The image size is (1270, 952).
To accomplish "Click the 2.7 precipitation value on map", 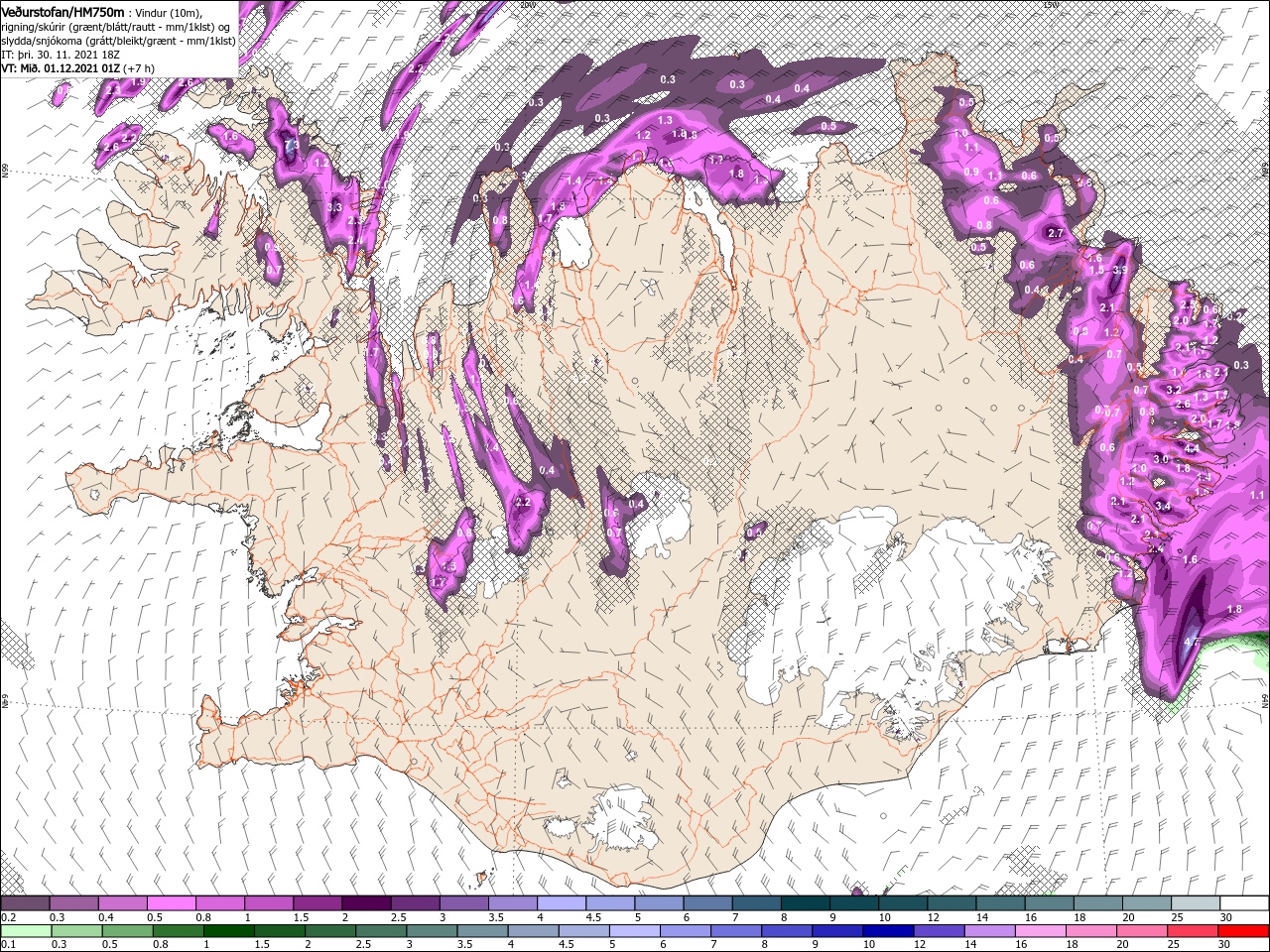I will click(x=1056, y=234).
